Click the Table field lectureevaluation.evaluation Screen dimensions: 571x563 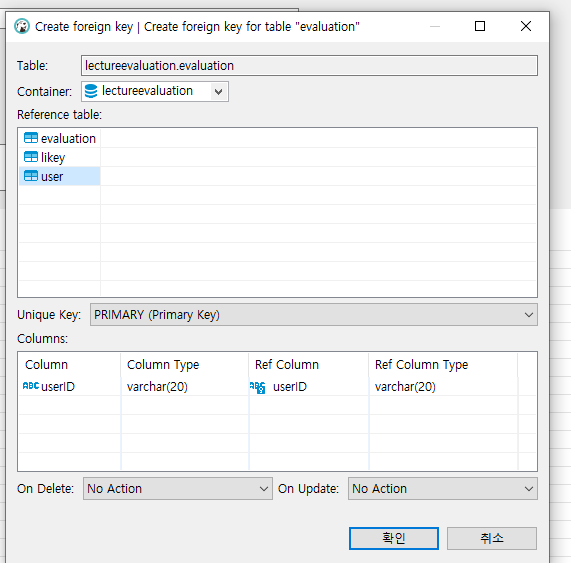tap(309, 66)
